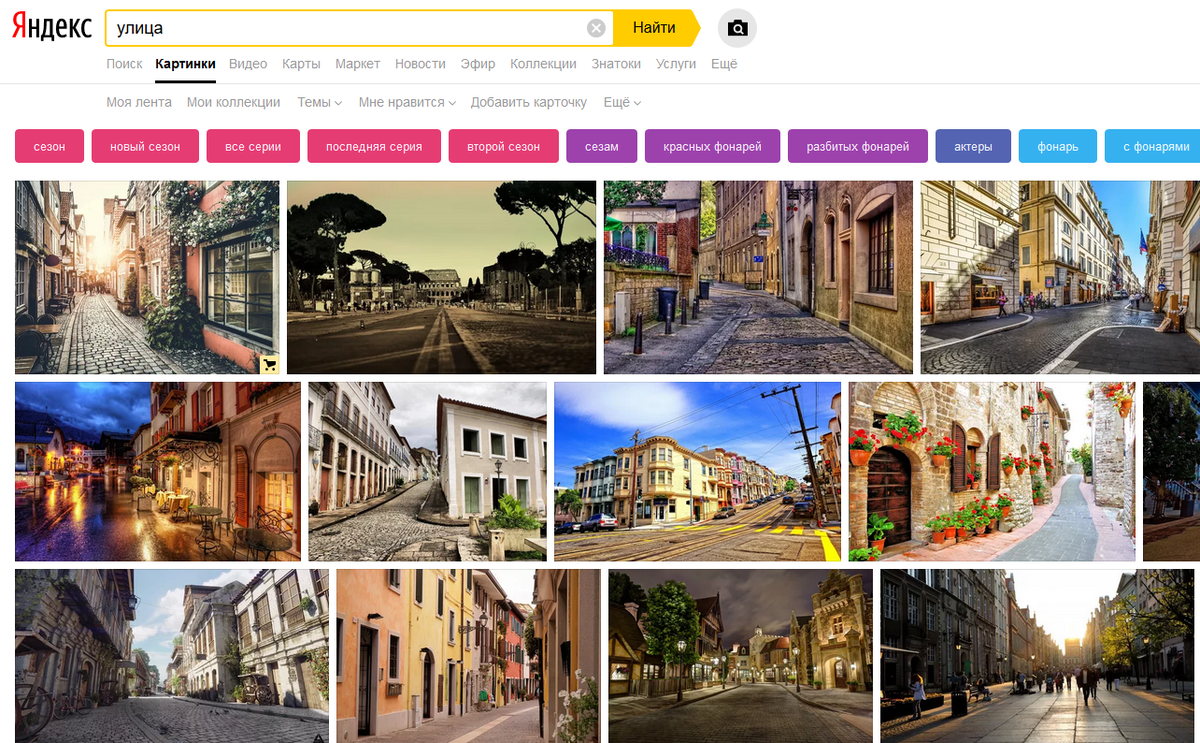
Task: Expand the 'Темы' dropdown
Action: pos(320,102)
